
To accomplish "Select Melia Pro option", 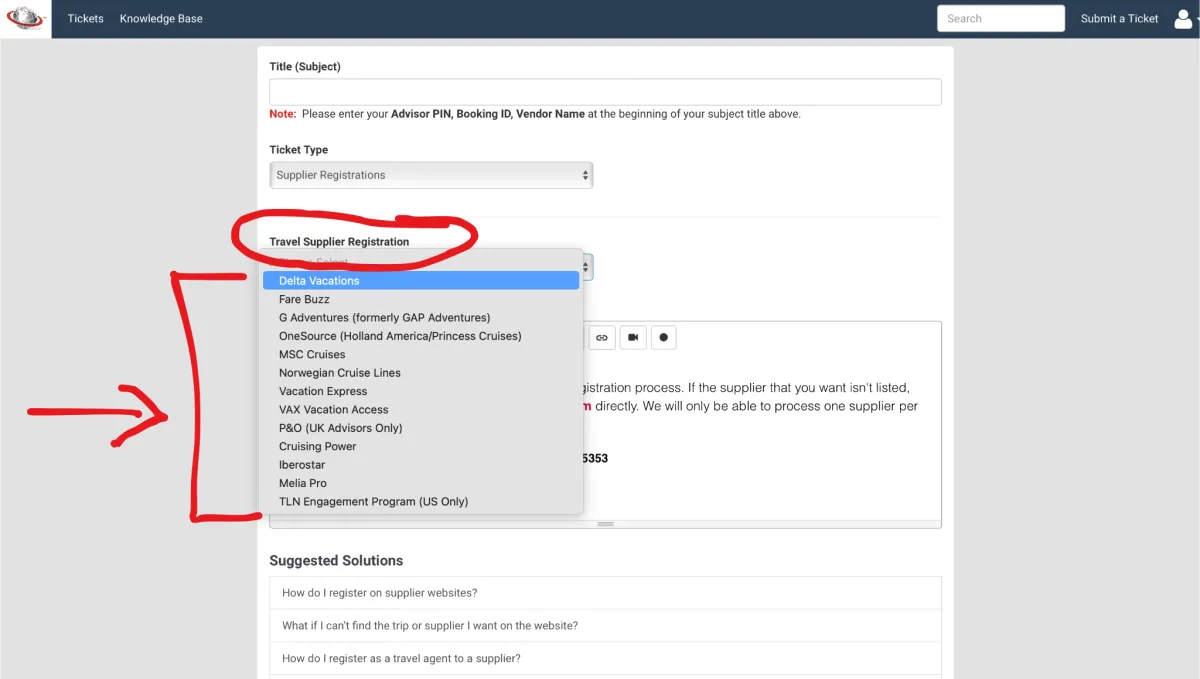I will [421, 483].
